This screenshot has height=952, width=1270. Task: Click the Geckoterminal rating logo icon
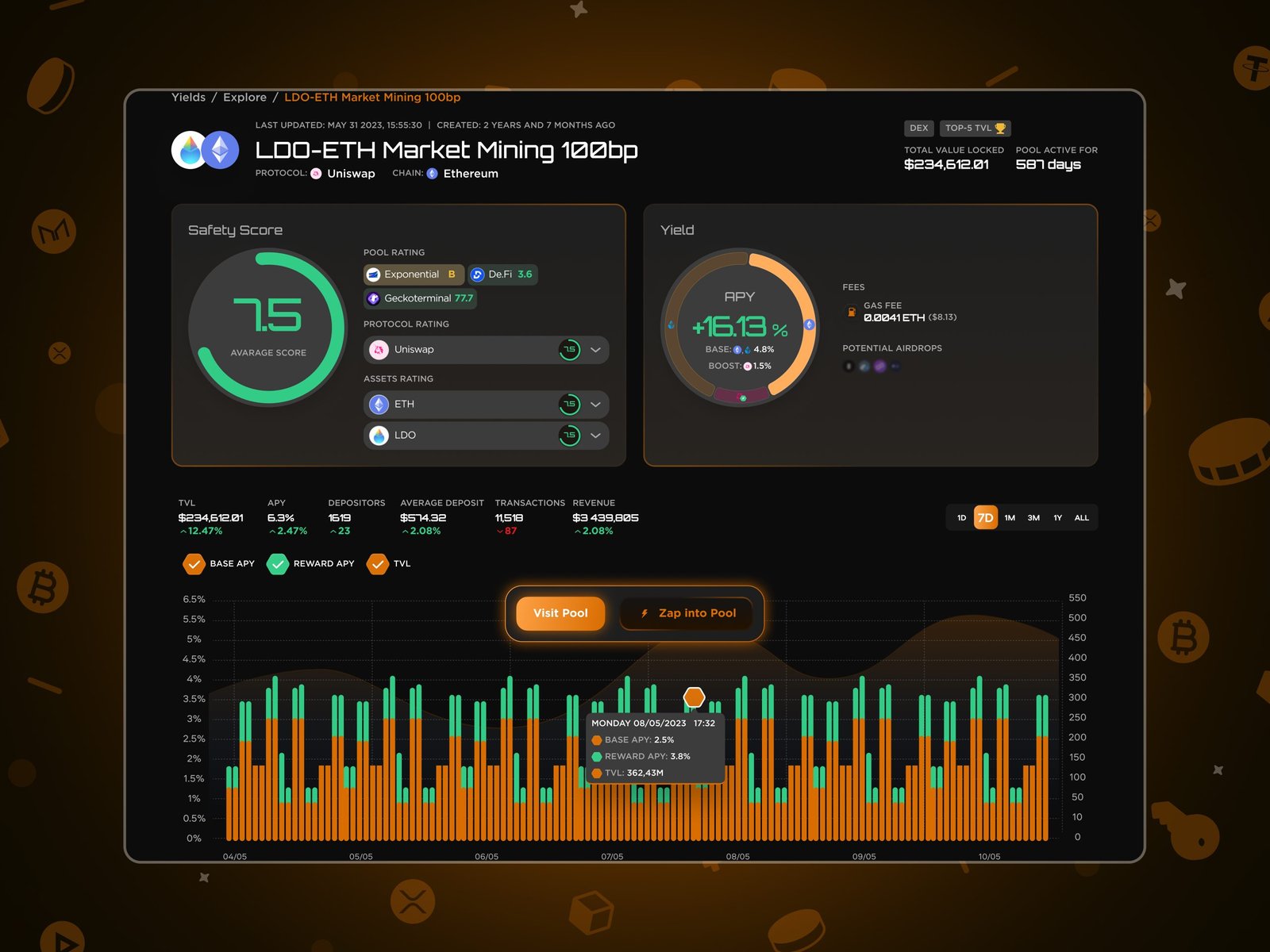373,299
